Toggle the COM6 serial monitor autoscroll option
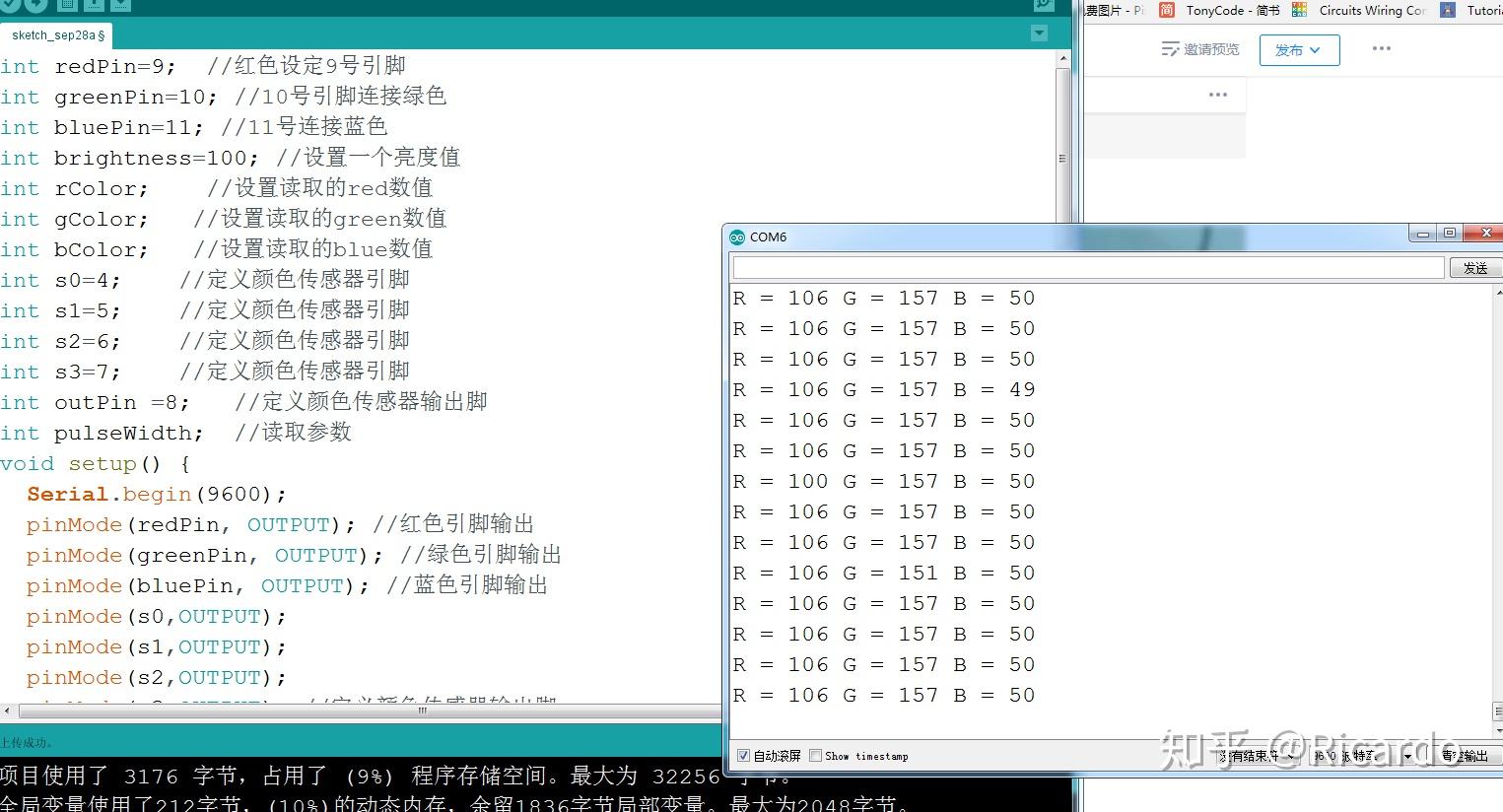This screenshot has height=812, width=1503. click(743, 755)
